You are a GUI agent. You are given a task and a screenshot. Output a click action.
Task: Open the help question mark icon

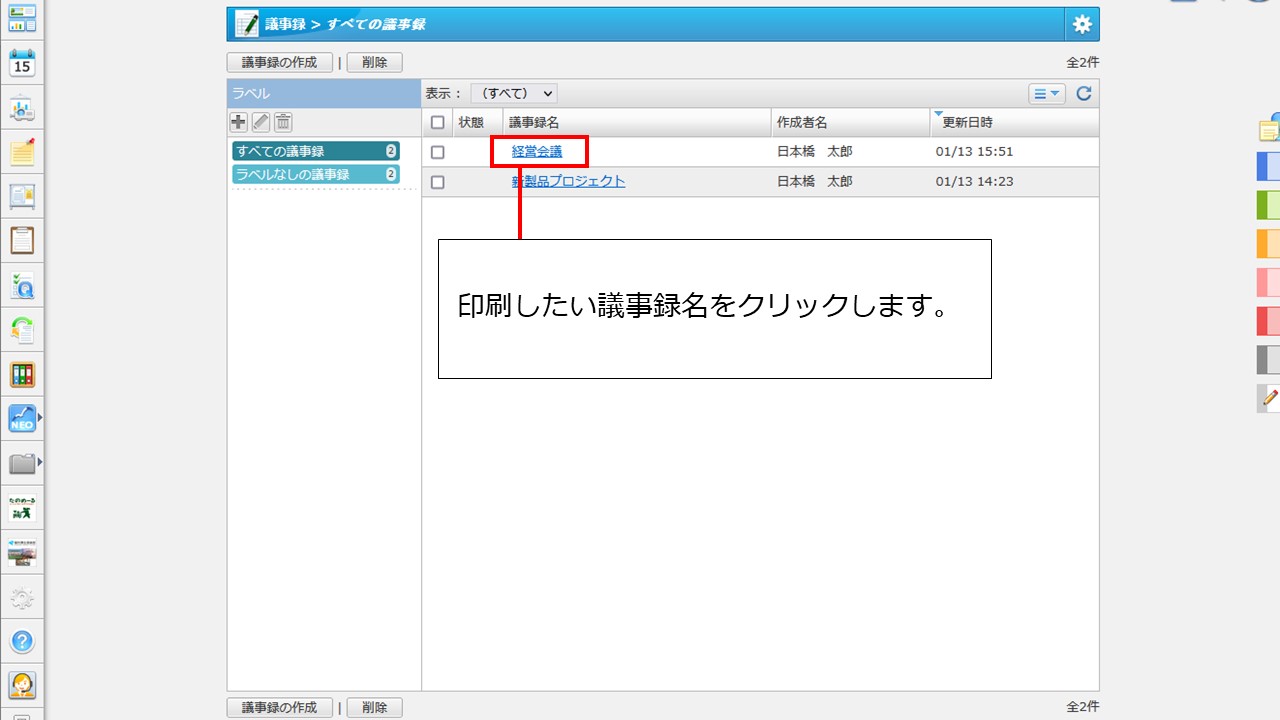(22, 641)
